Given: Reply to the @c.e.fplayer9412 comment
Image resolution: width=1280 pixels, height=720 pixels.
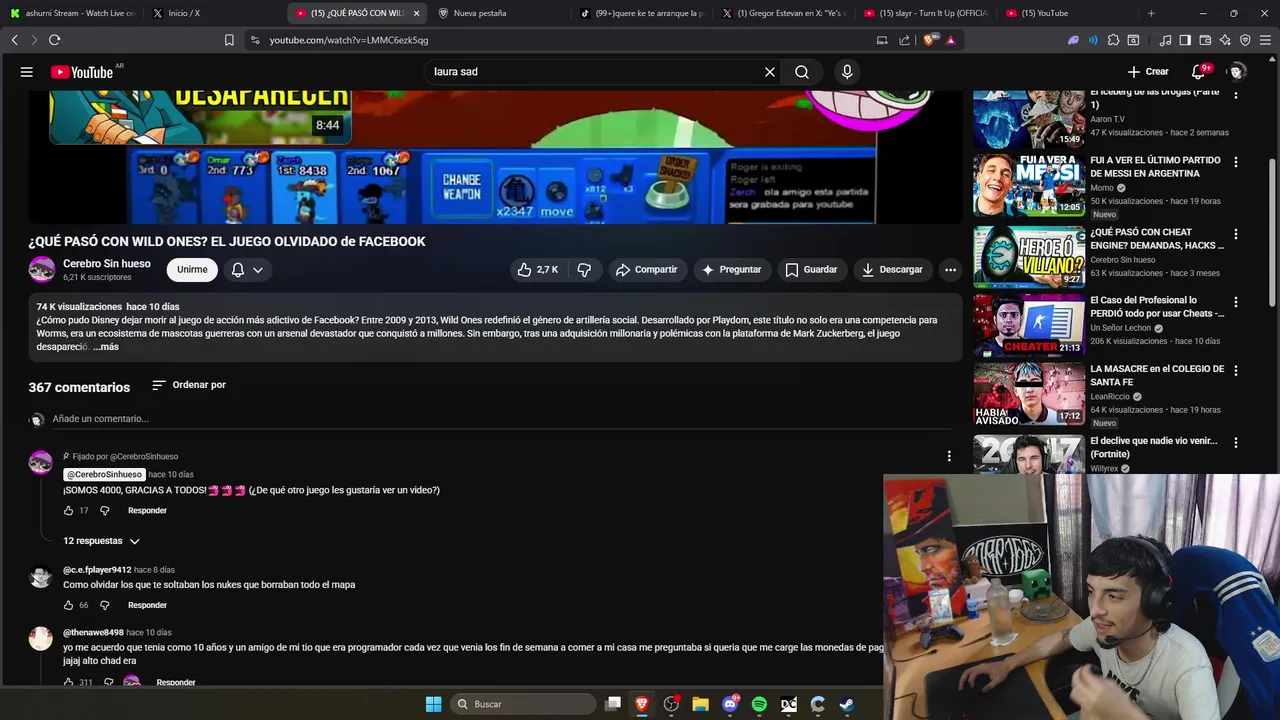Looking at the screenshot, I should pyautogui.click(x=147, y=605).
